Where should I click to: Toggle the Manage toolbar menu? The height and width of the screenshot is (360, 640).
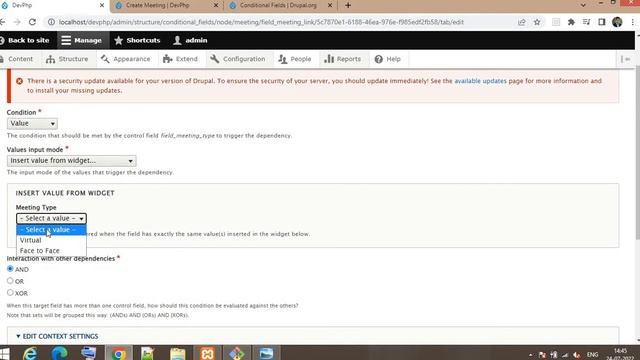tap(82, 40)
